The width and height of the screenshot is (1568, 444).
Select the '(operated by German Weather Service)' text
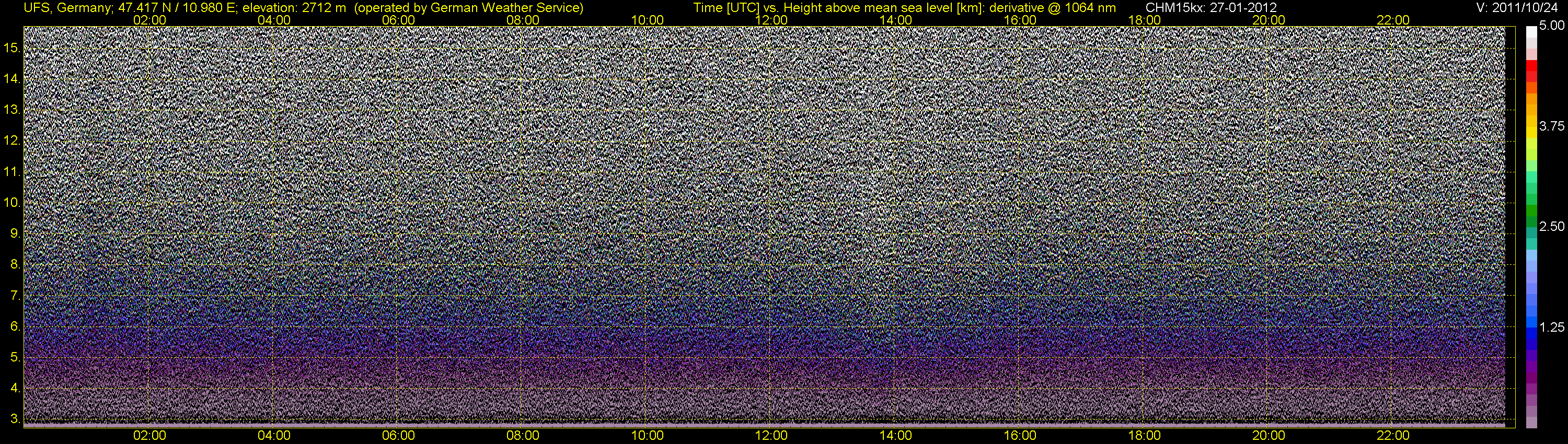468,8
